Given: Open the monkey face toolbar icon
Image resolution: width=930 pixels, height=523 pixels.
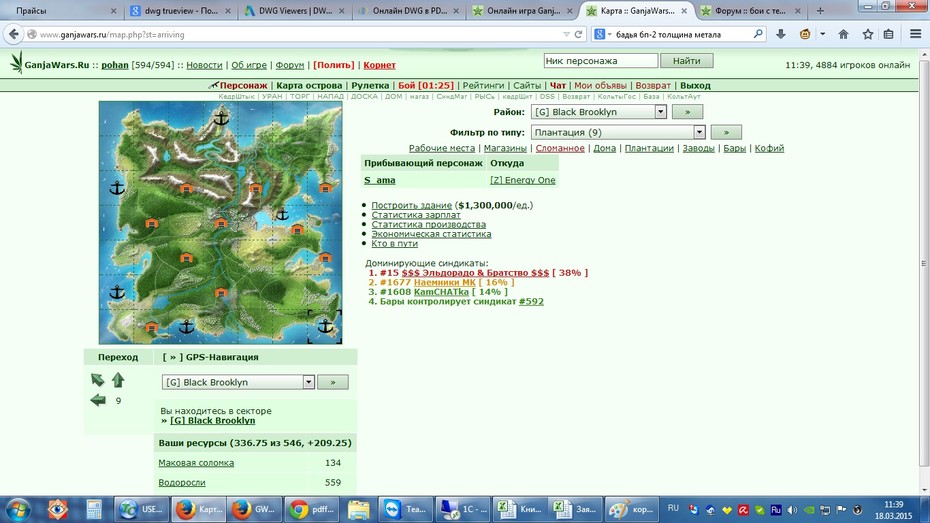Looking at the screenshot, I should click(805, 34).
